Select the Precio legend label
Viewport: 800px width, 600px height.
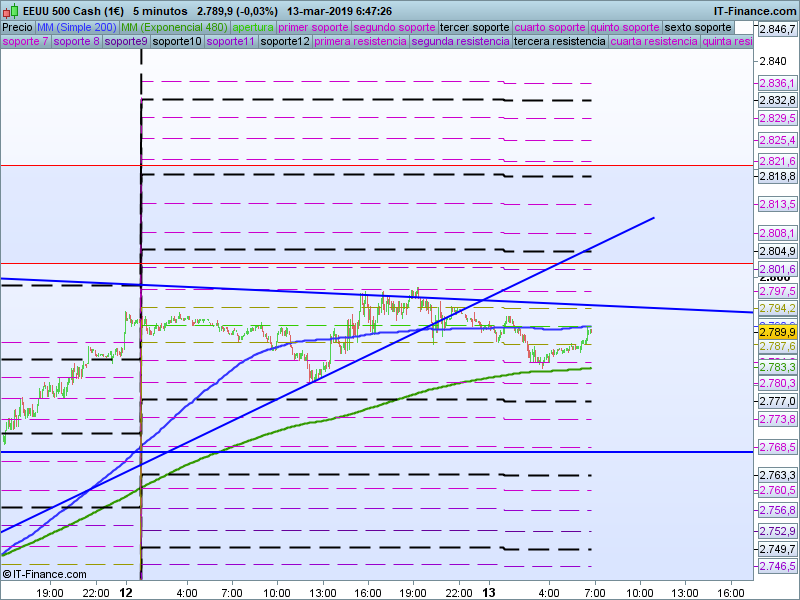click(x=17, y=28)
